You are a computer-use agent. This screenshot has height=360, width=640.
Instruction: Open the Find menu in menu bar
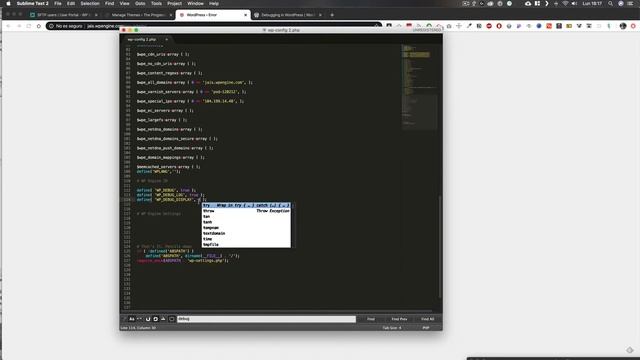point(109,3)
